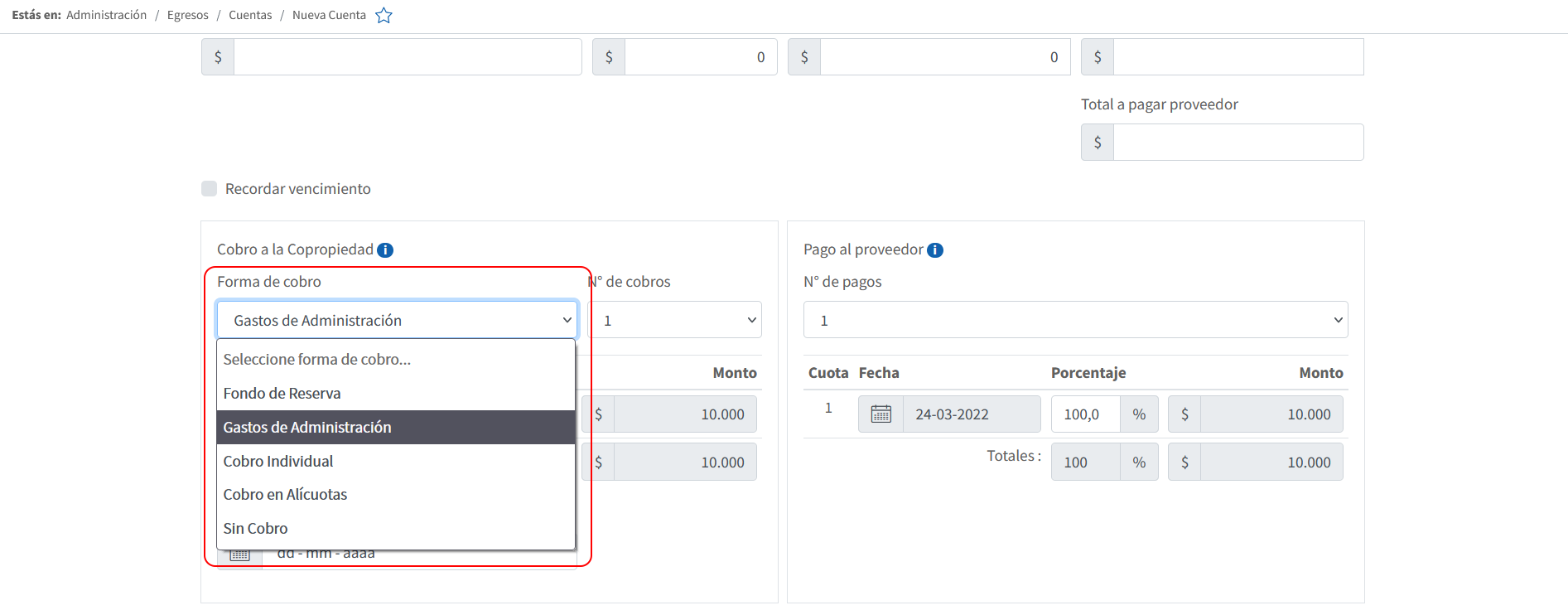
Task: Choose the Fondo de Reserva option
Action: (396, 394)
